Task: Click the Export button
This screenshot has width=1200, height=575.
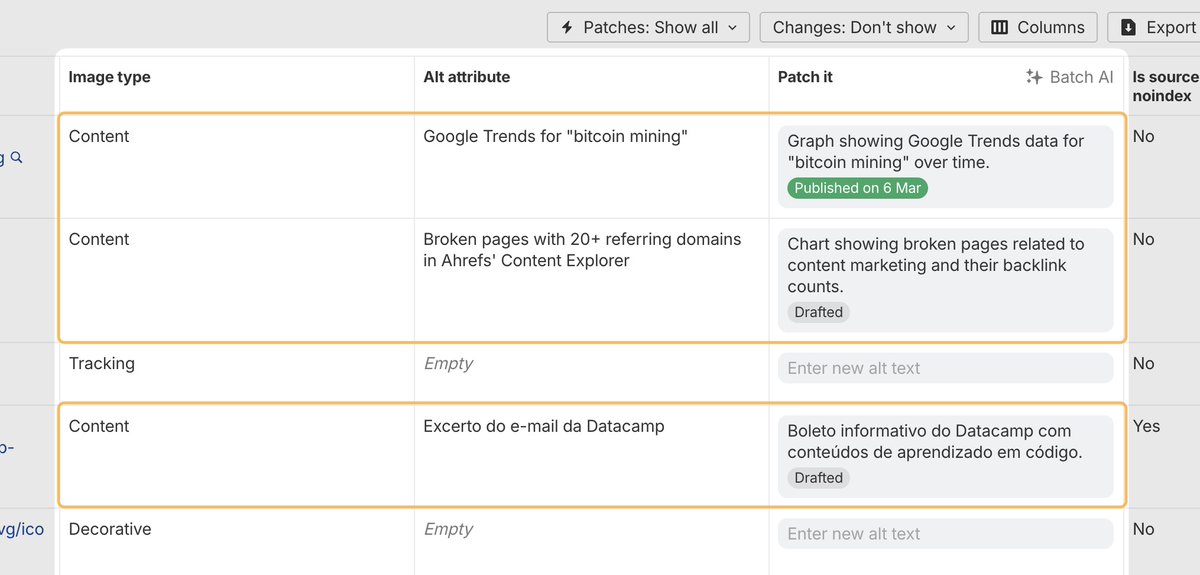Action: [x=1155, y=27]
